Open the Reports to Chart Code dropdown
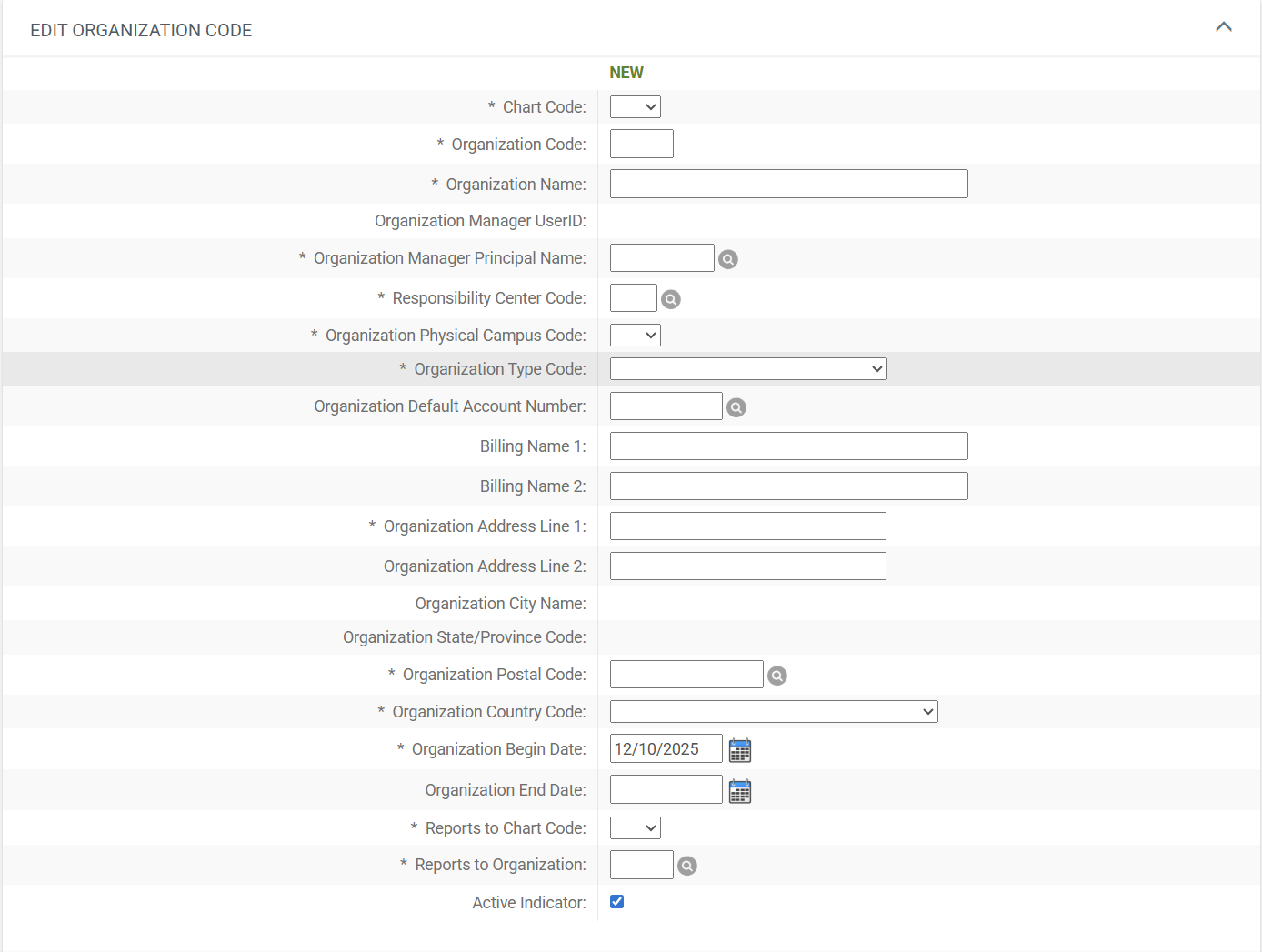The image size is (1262, 952). tap(635, 828)
